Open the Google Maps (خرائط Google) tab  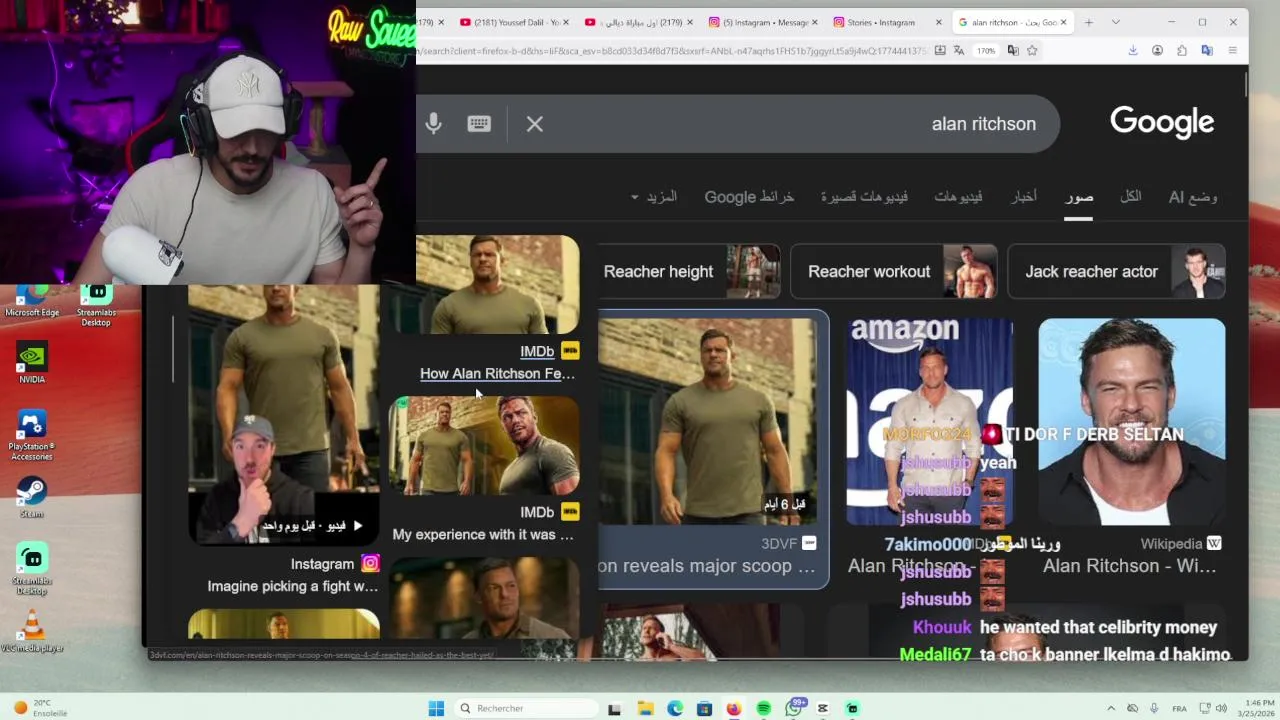[x=749, y=197]
